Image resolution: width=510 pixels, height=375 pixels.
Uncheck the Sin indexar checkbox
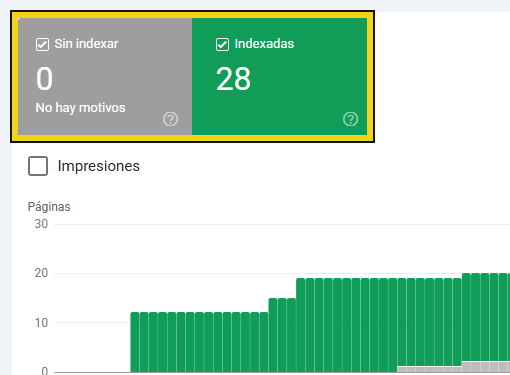pyautogui.click(x=42, y=44)
